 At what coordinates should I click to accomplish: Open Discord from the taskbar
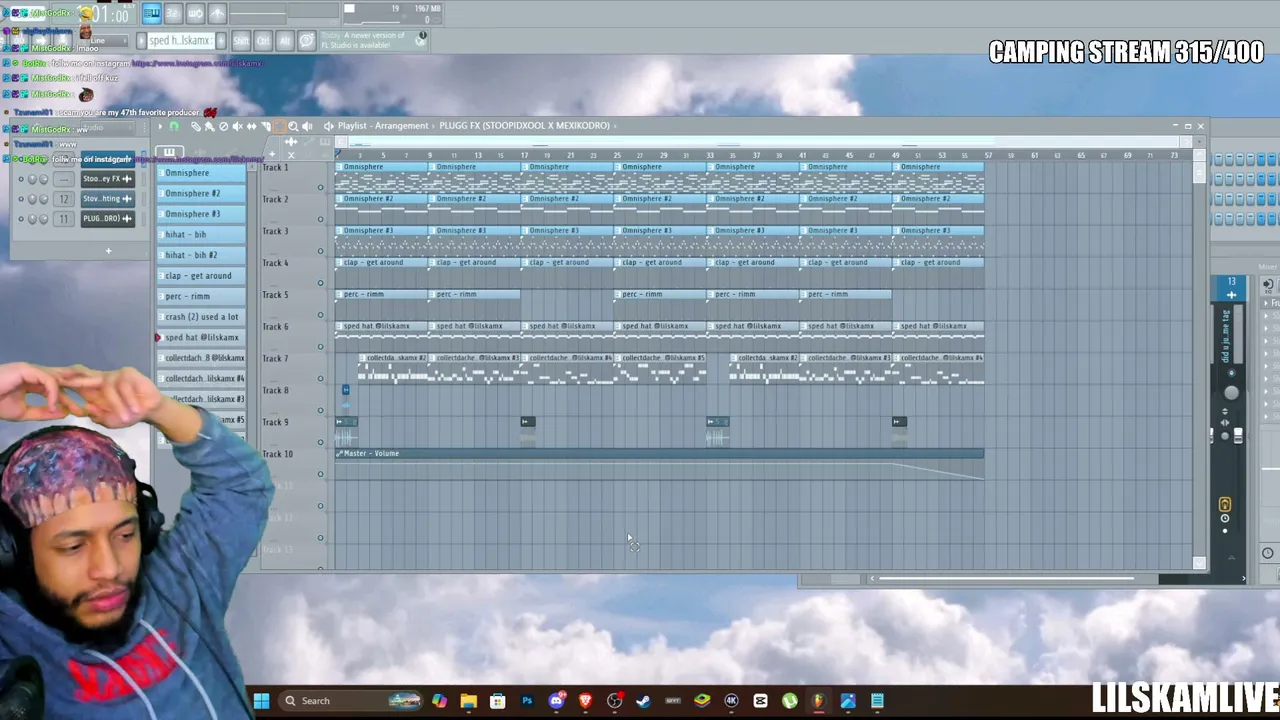pyautogui.click(x=557, y=701)
